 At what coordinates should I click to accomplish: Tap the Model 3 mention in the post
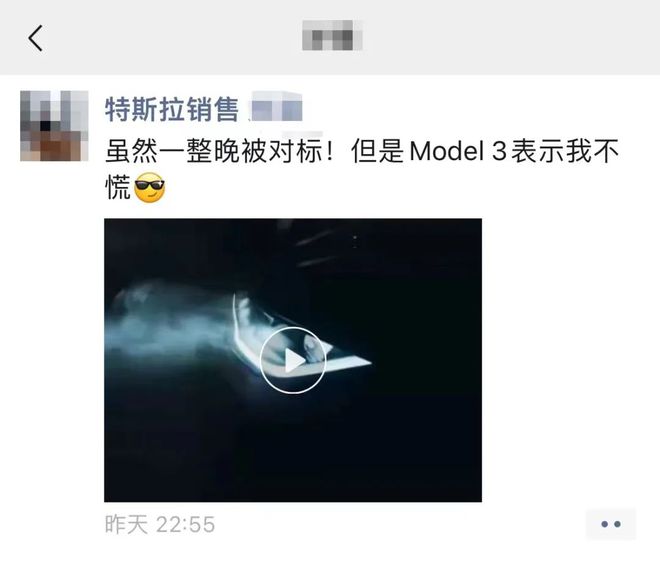pyautogui.click(x=458, y=151)
